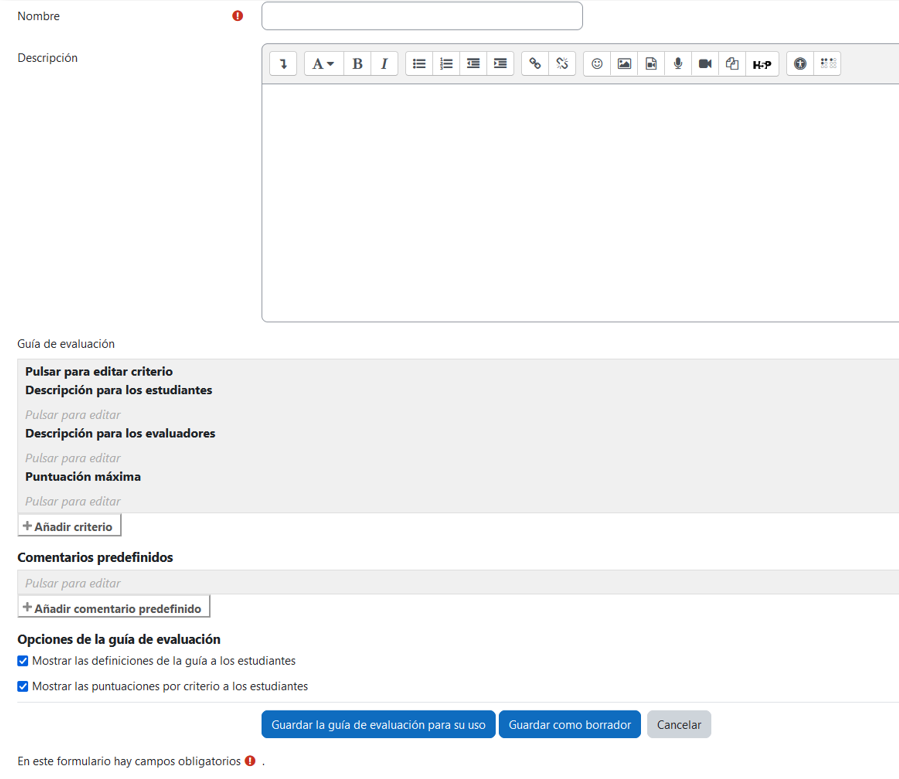Apply bold formatting in the editor
Screen dimensions: 899x779
coord(357,63)
